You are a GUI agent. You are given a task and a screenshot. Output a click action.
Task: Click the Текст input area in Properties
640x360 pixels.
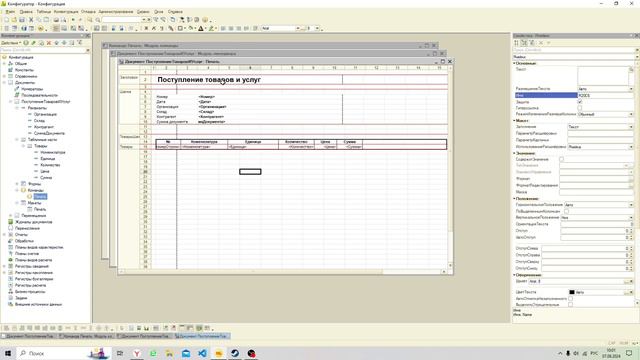pos(602,76)
